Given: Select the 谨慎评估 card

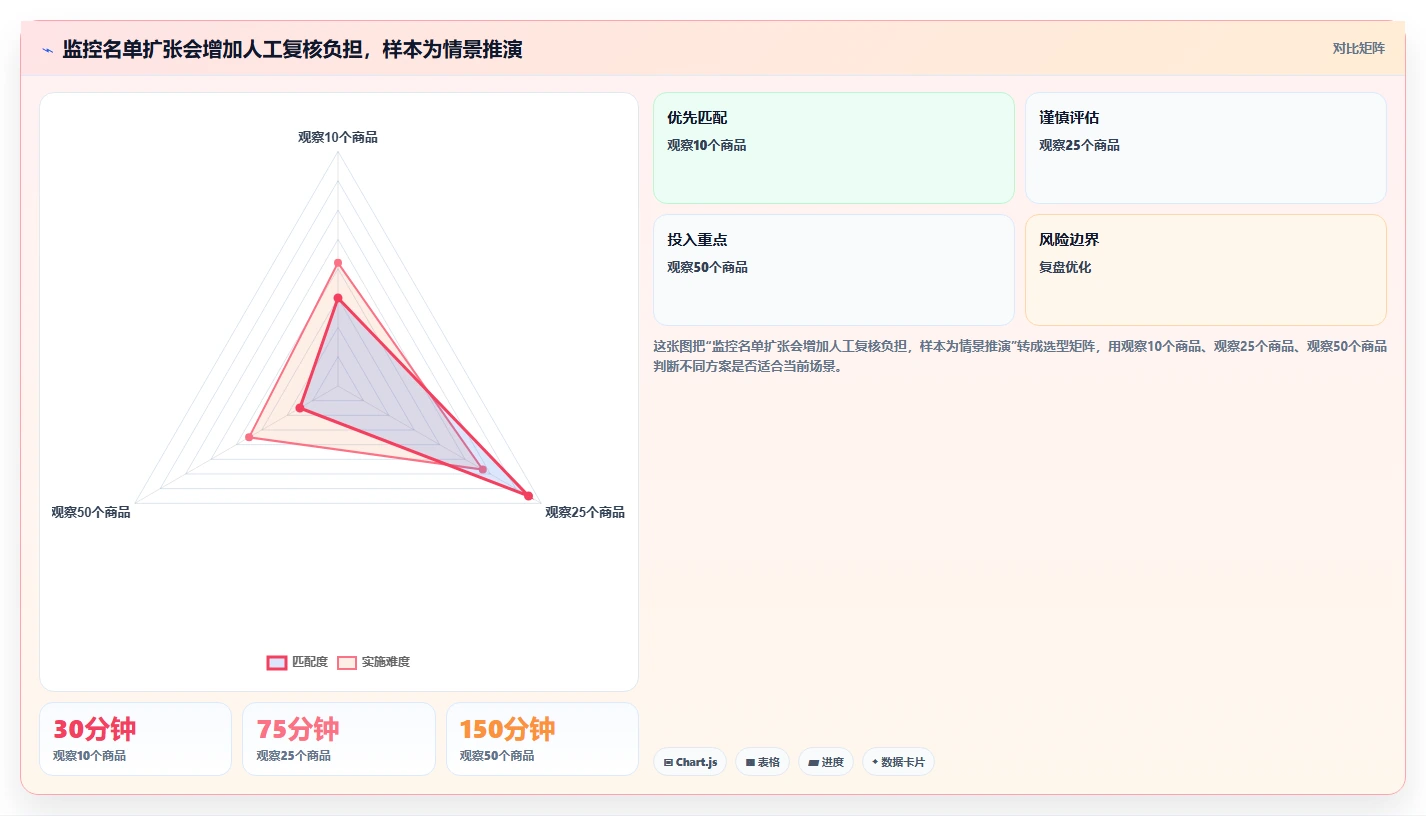Looking at the screenshot, I should coord(1206,148).
